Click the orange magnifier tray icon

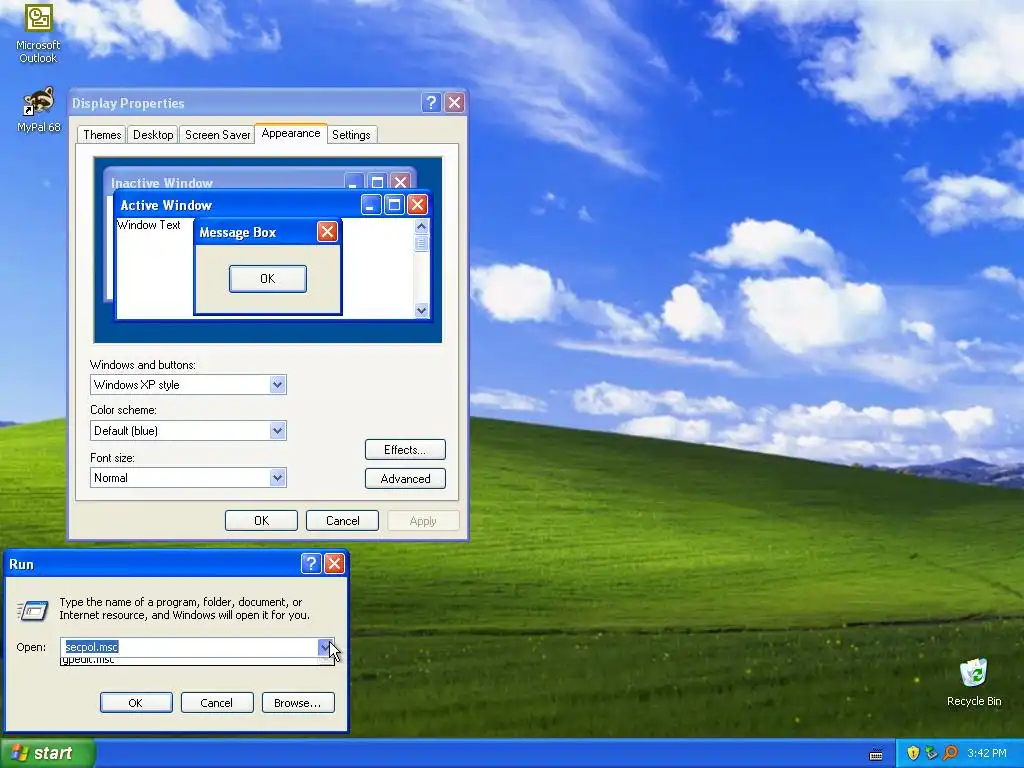pyautogui.click(x=950, y=753)
